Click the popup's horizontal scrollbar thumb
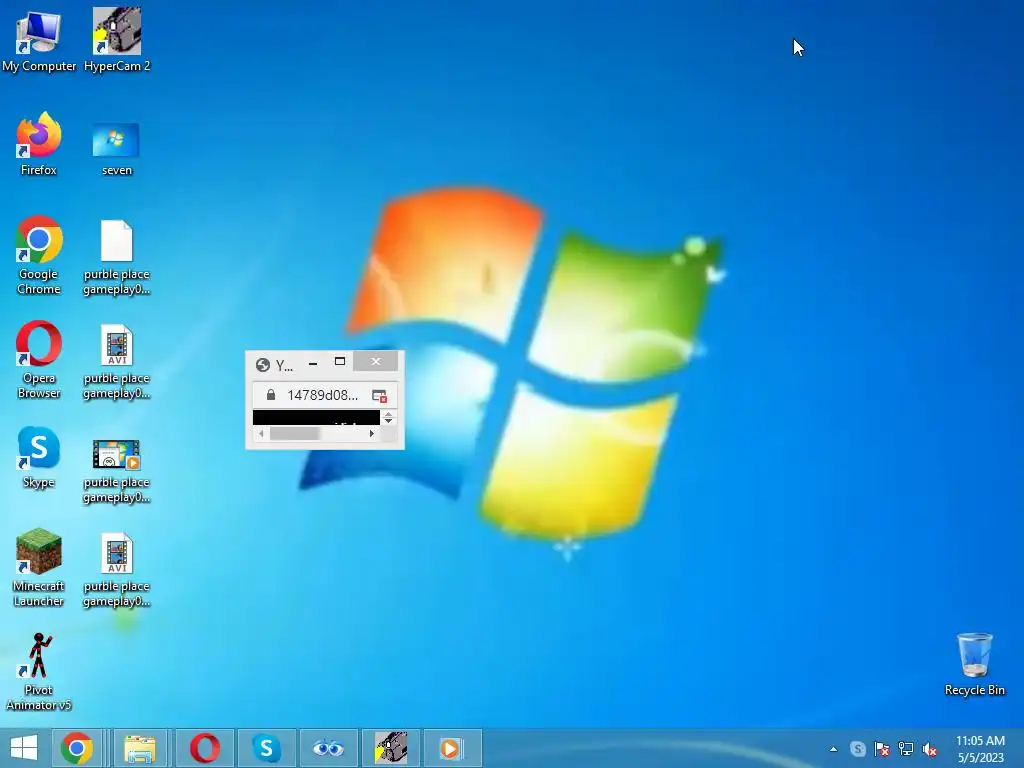The image size is (1024, 768). [x=295, y=434]
